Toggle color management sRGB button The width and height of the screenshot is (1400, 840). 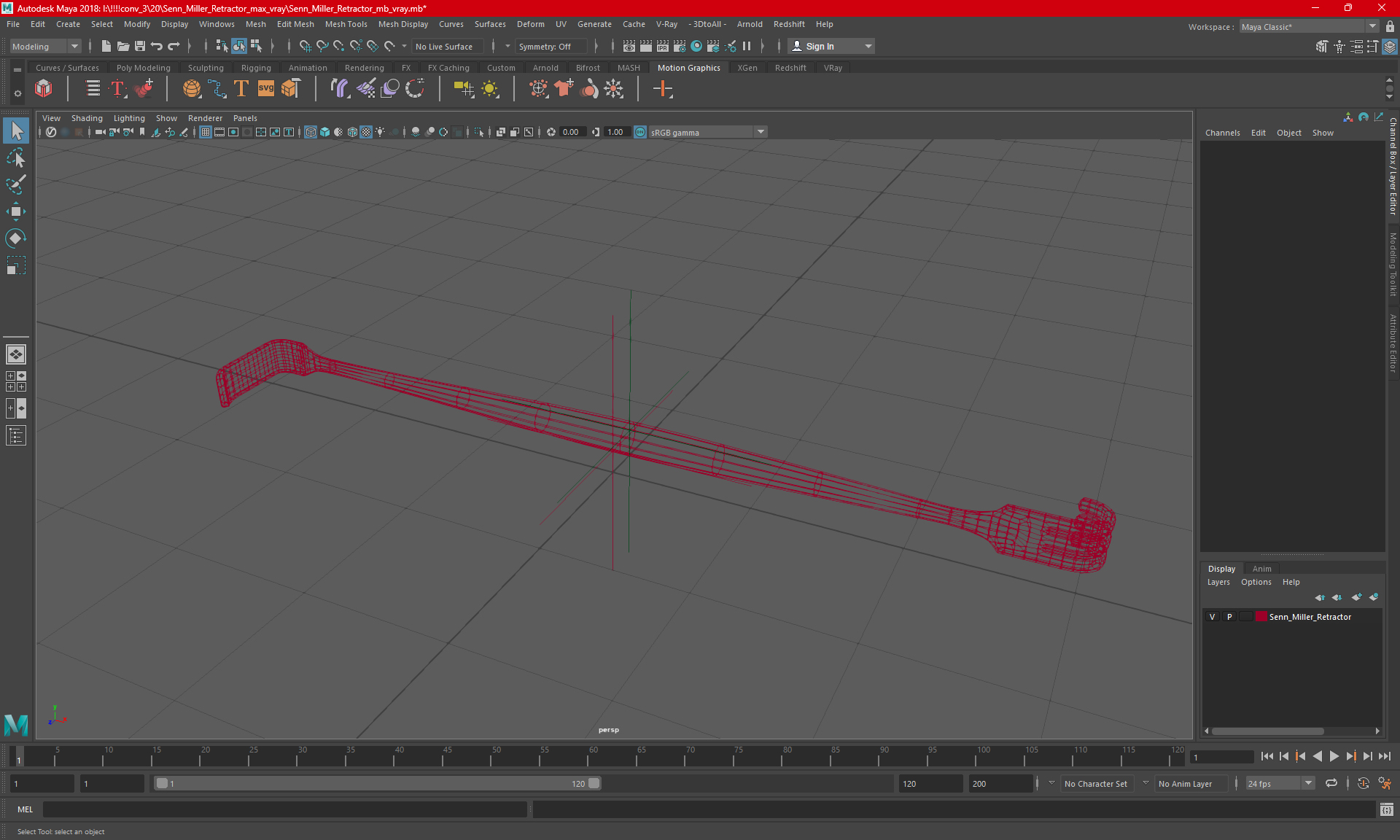click(x=640, y=132)
